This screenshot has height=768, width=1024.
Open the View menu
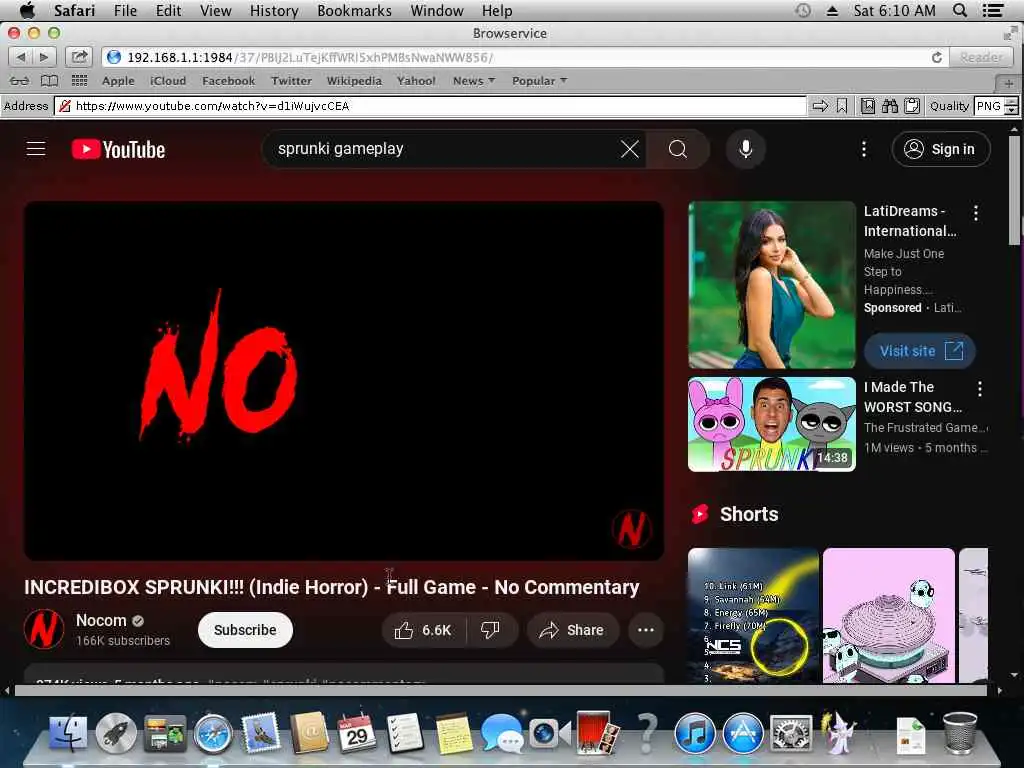pos(216,10)
